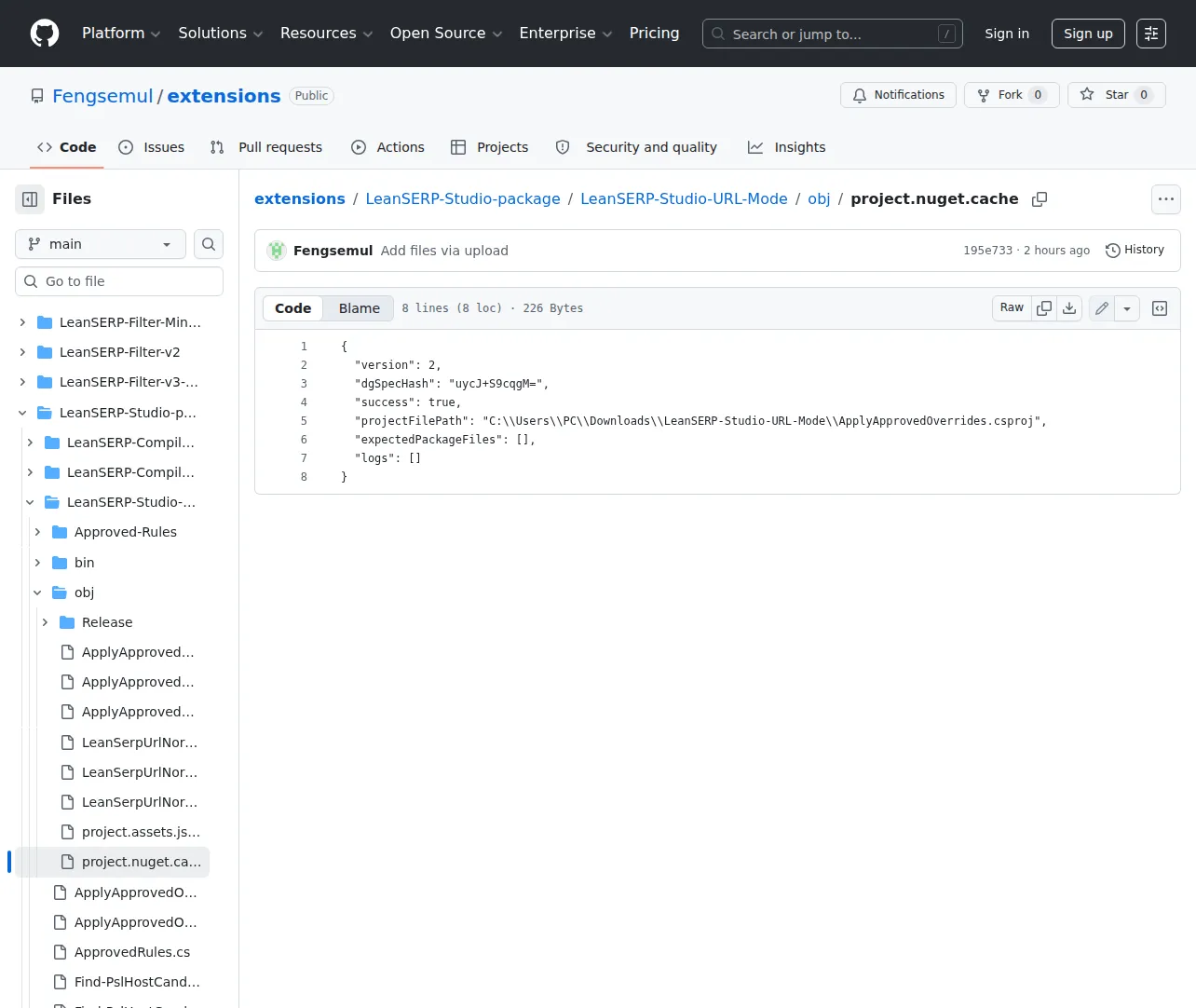
Task: Click the Sign in link
Action: [x=1007, y=34]
